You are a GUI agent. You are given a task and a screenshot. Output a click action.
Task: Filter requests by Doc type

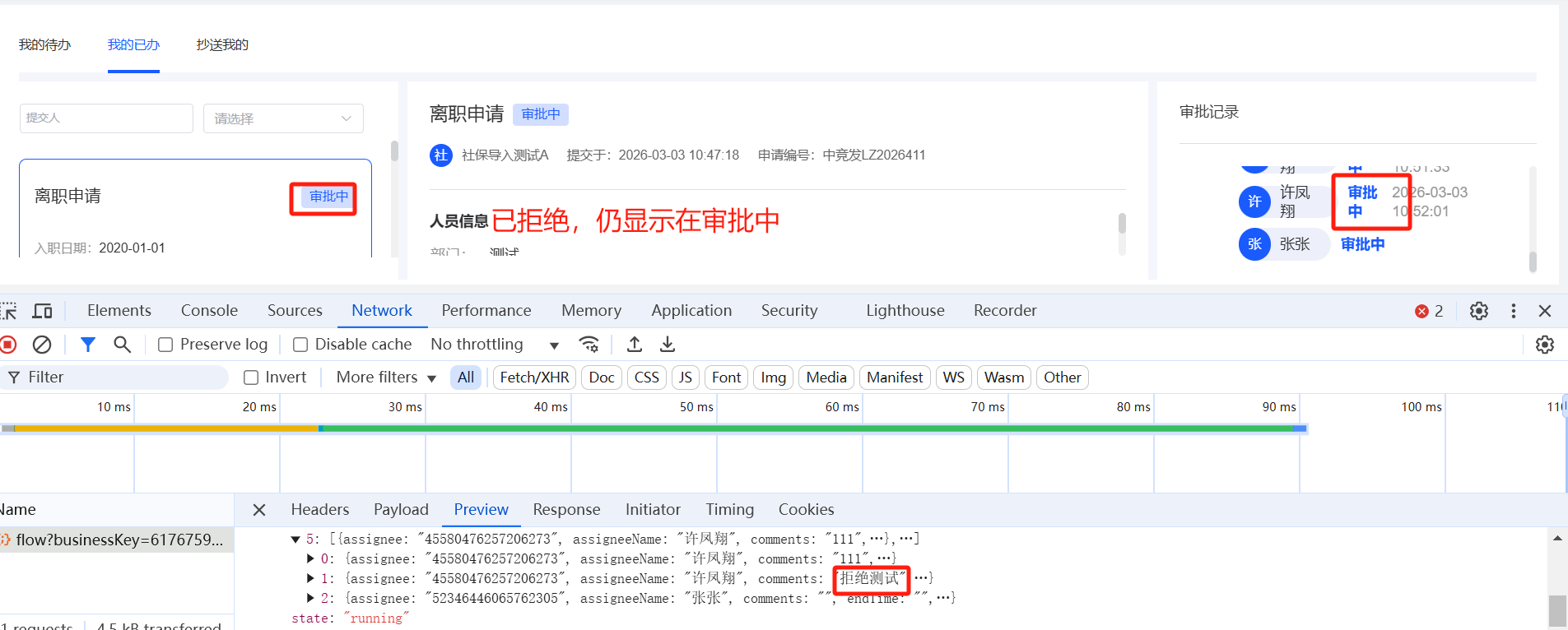602,378
